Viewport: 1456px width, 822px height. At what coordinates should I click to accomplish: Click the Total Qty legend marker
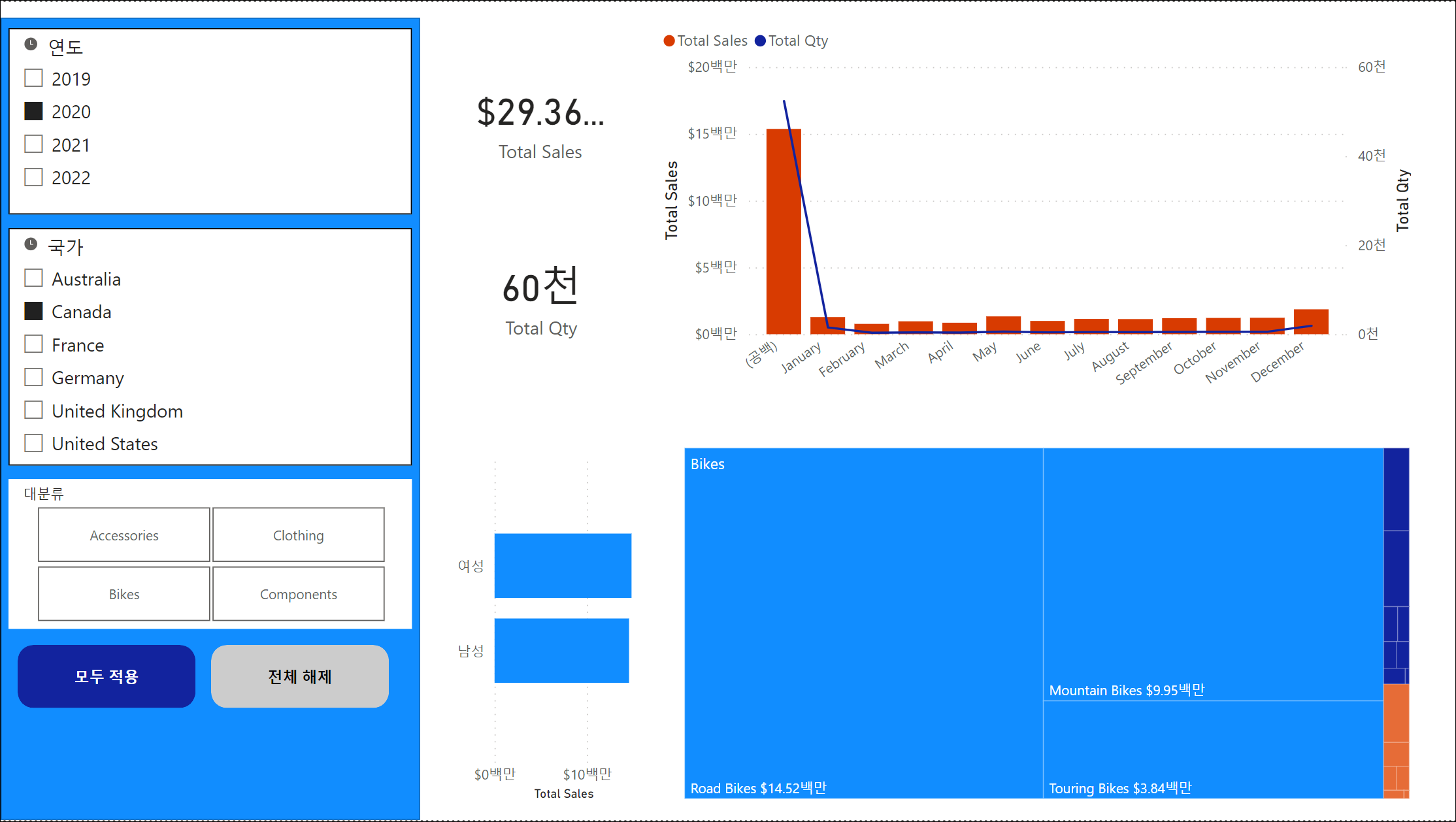[760, 41]
